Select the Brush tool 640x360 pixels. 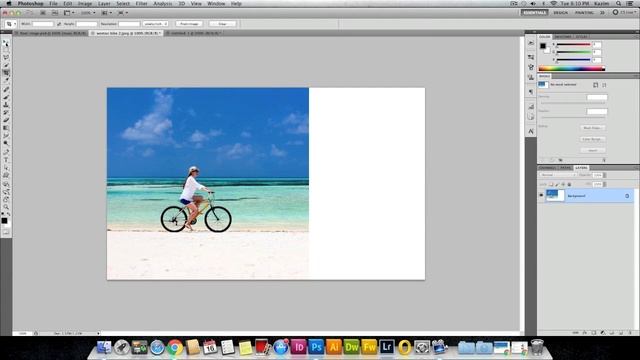pos(6,97)
